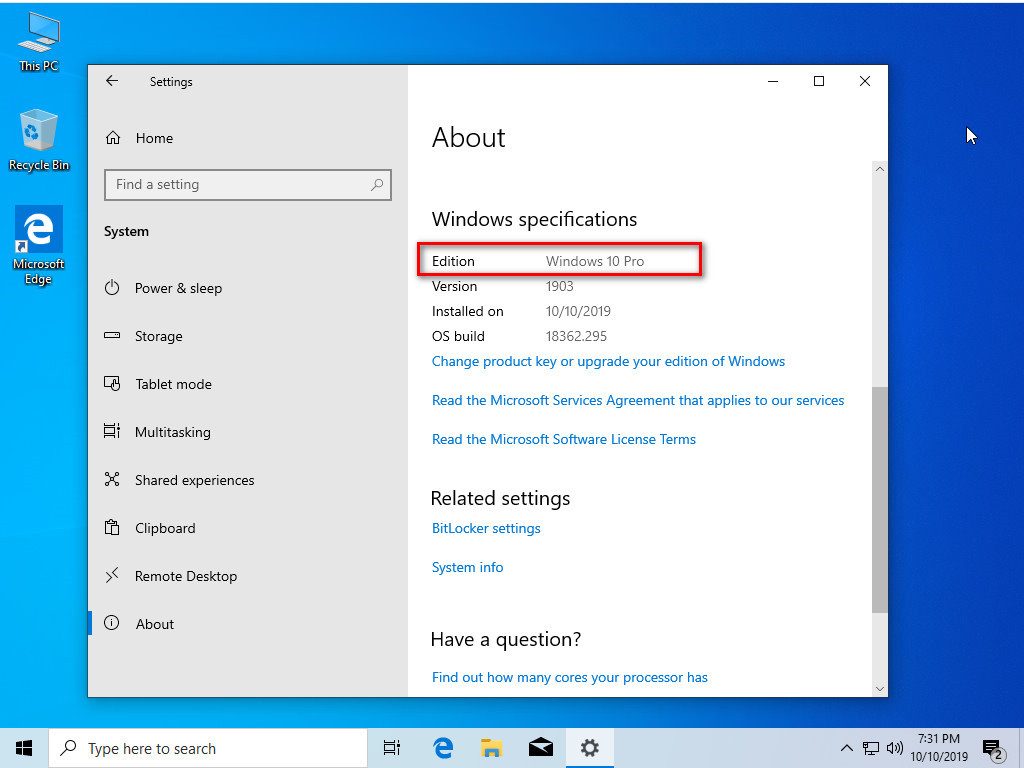Open Clipboard settings
Image resolution: width=1024 pixels, height=768 pixels.
tap(150, 528)
